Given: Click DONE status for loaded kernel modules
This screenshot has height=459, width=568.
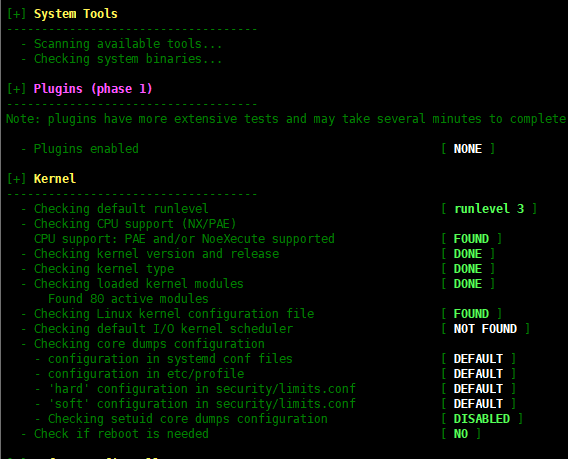Looking at the screenshot, I should pyautogui.click(x=468, y=284).
